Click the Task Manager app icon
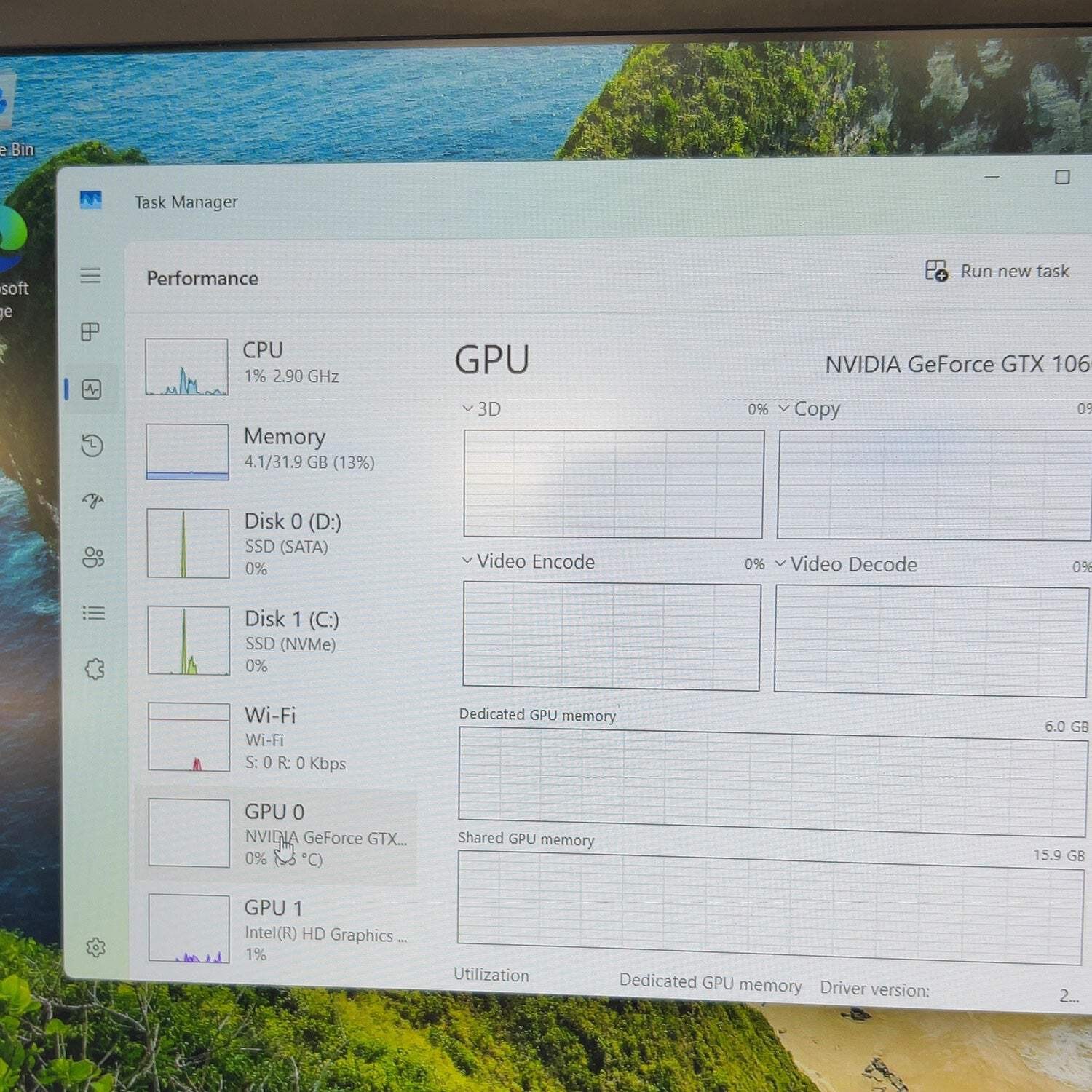The width and height of the screenshot is (1092, 1092). 90,200
